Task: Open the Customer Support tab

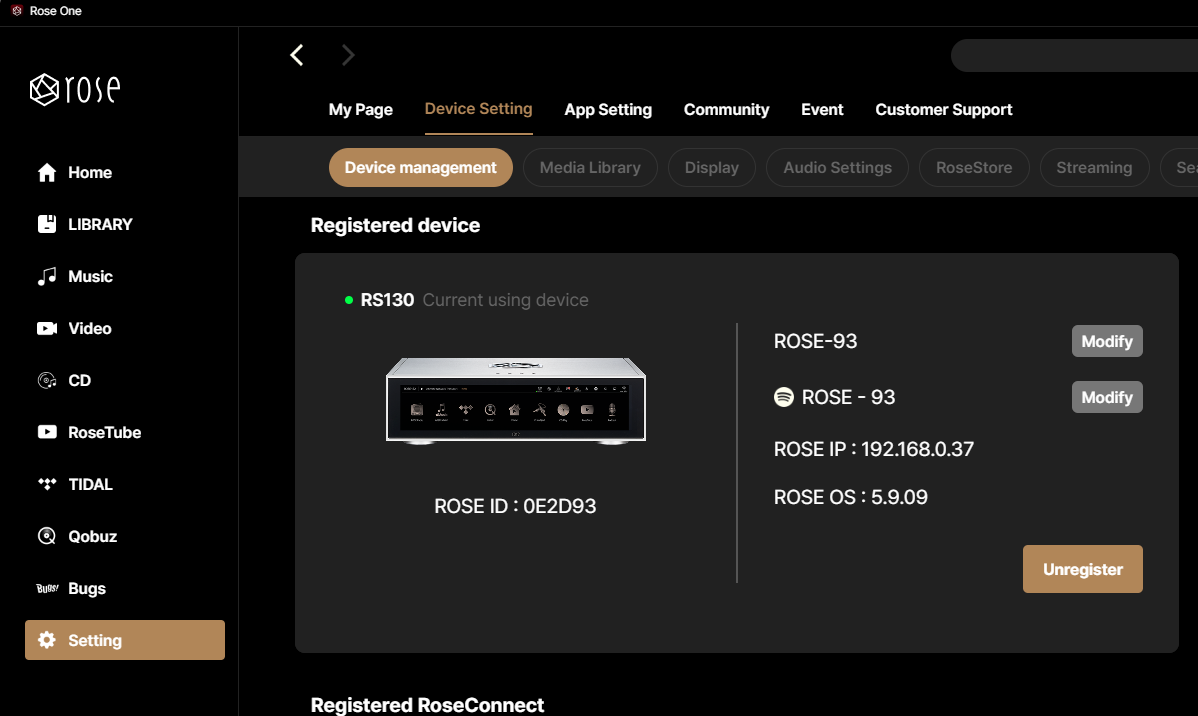Action: coord(943,110)
